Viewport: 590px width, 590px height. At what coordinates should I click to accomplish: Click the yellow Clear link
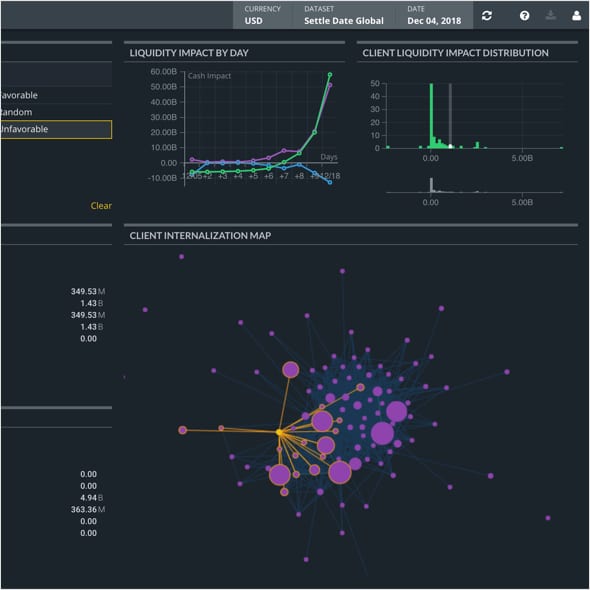click(x=101, y=205)
